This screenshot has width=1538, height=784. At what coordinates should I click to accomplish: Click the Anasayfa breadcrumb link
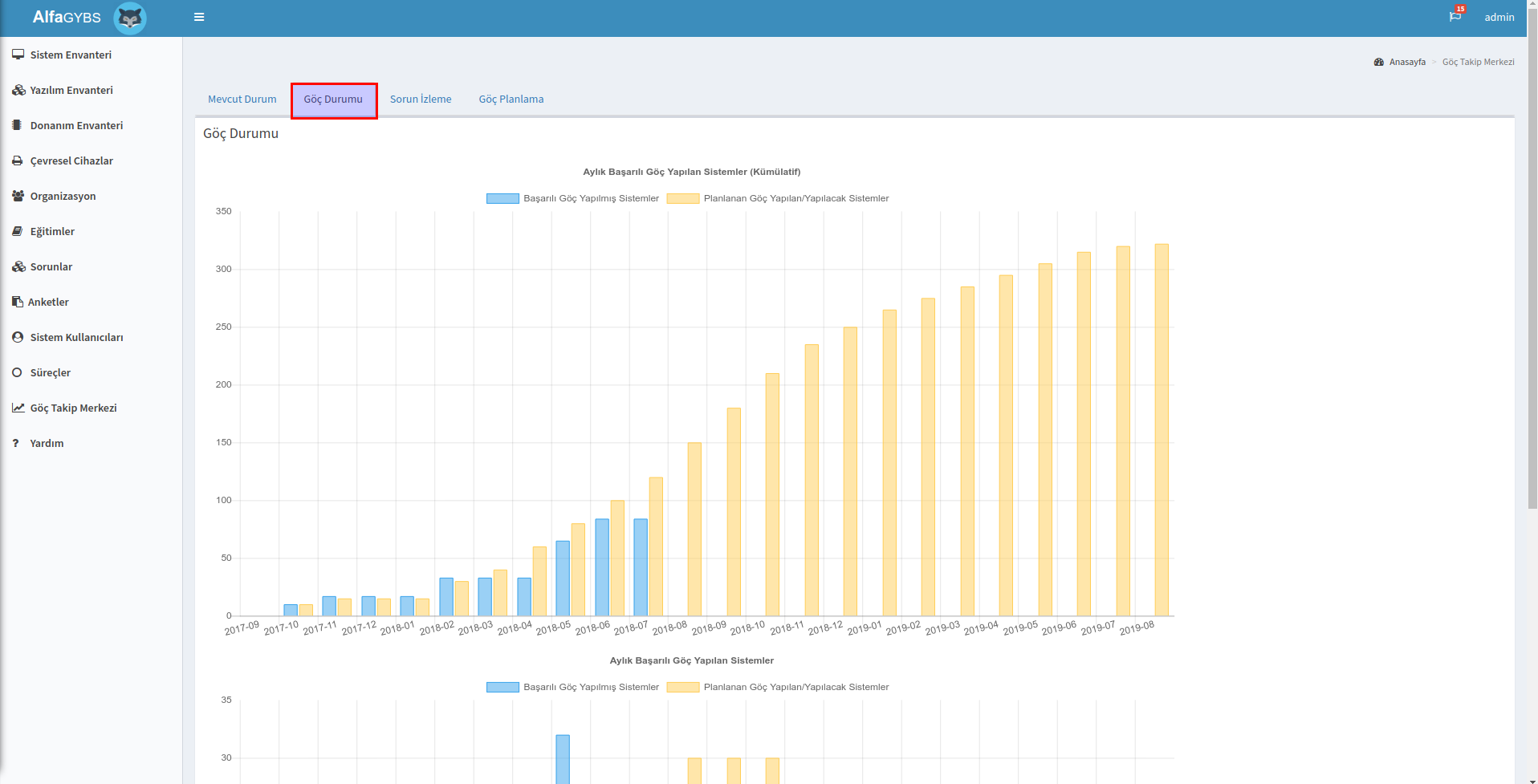point(1407,62)
